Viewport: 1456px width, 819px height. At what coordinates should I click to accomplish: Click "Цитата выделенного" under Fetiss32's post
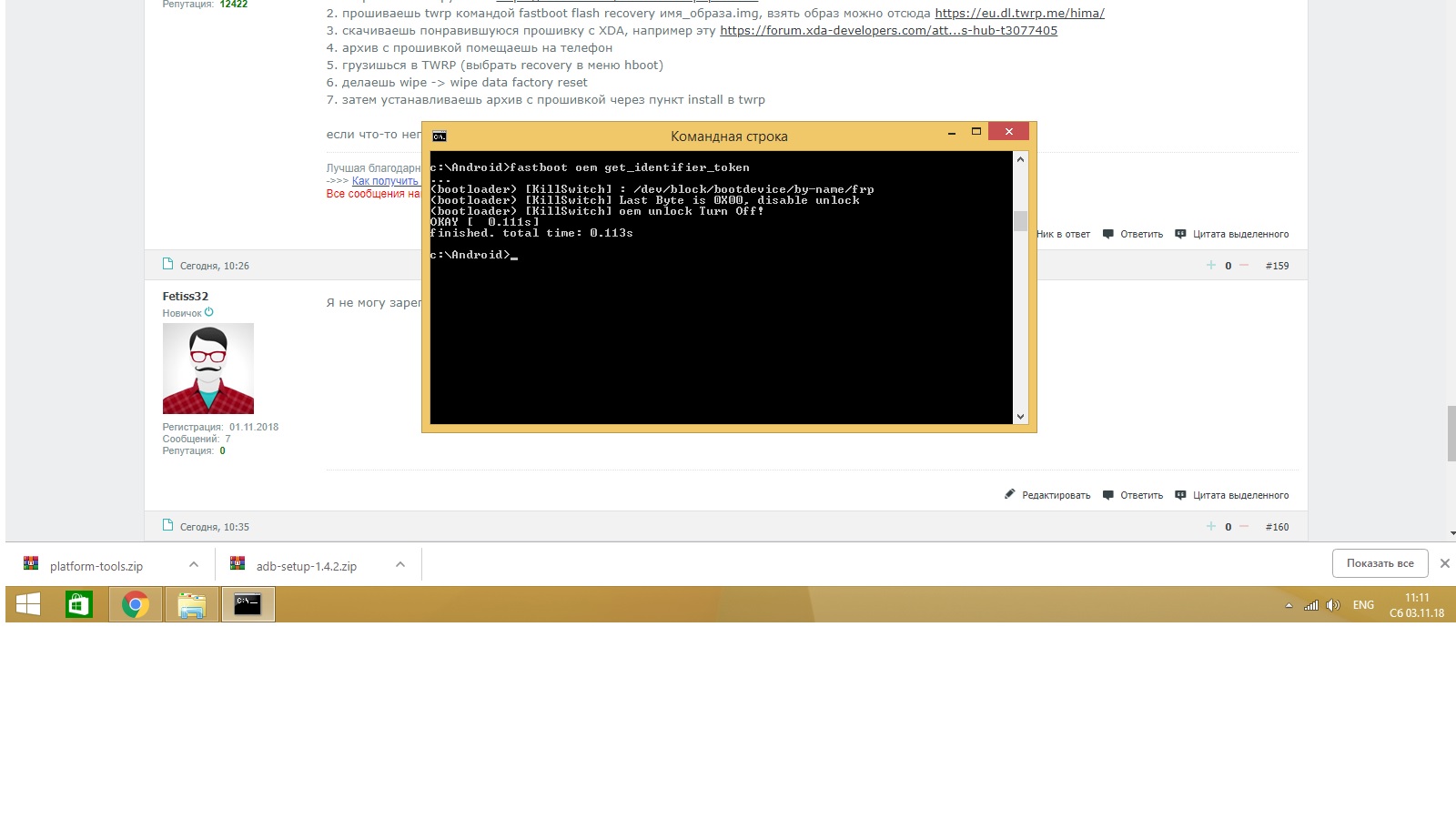(1232, 495)
